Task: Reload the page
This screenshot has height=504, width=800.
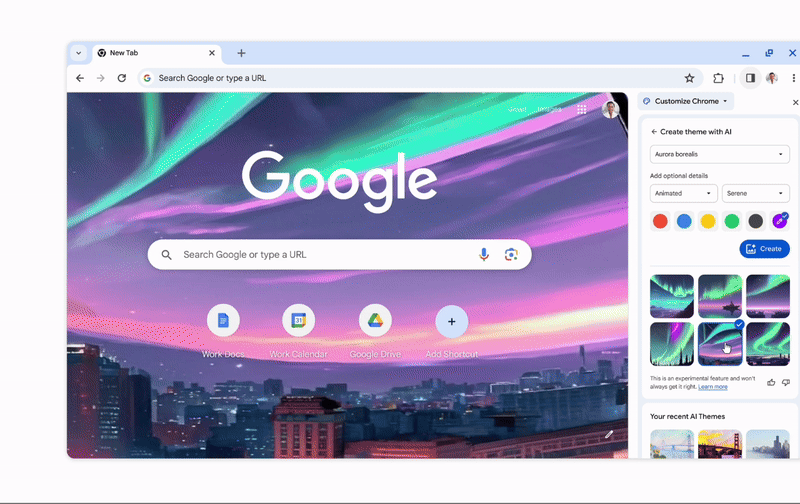Action: click(x=121, y=78)
